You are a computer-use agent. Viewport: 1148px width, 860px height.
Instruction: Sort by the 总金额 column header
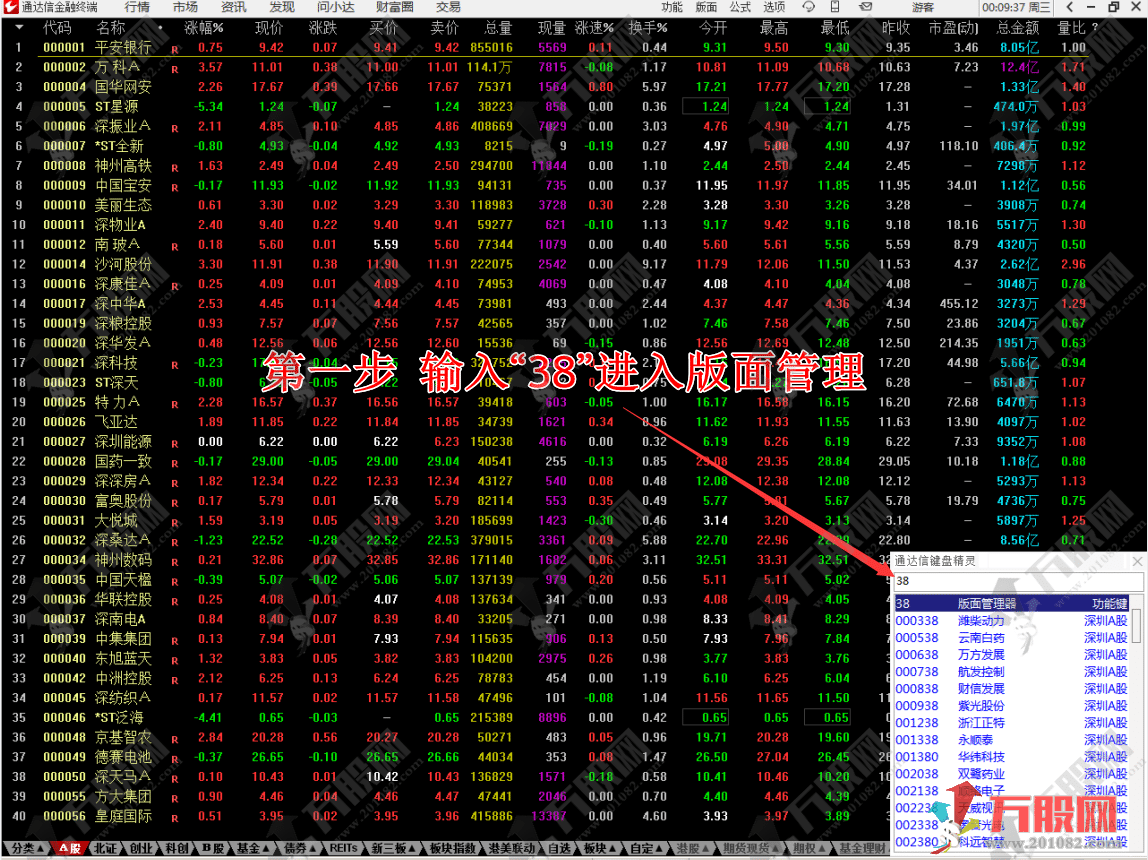click(1018, 28)
